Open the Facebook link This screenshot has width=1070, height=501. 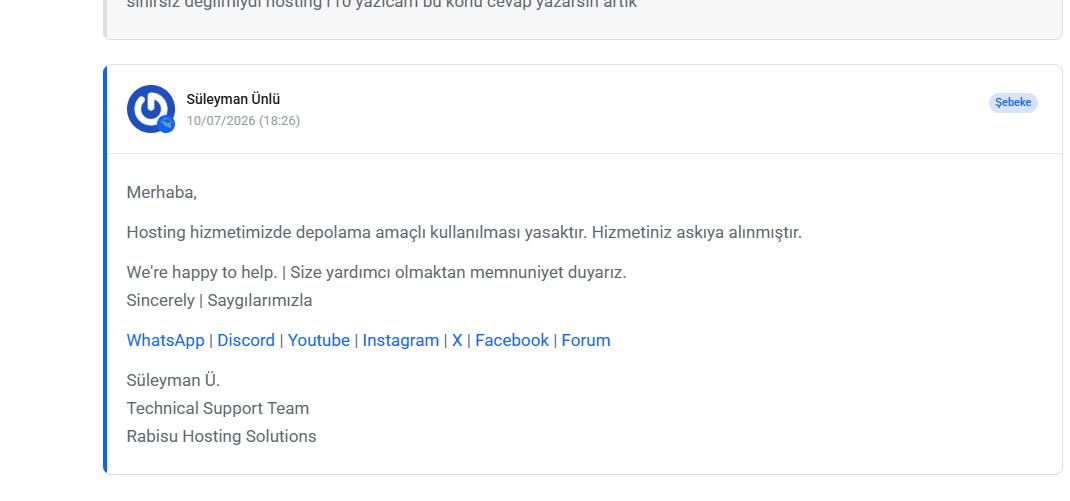(x=512, y=340)
